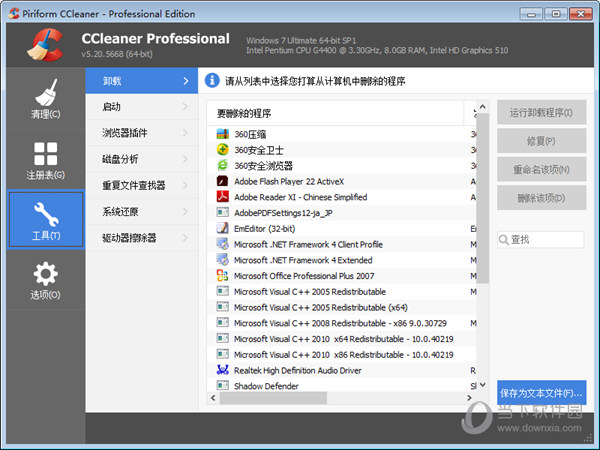The image size is (600, 450).
Task: Select Visual C++ 2010 x64 Redistributable row
Action: 342,339
